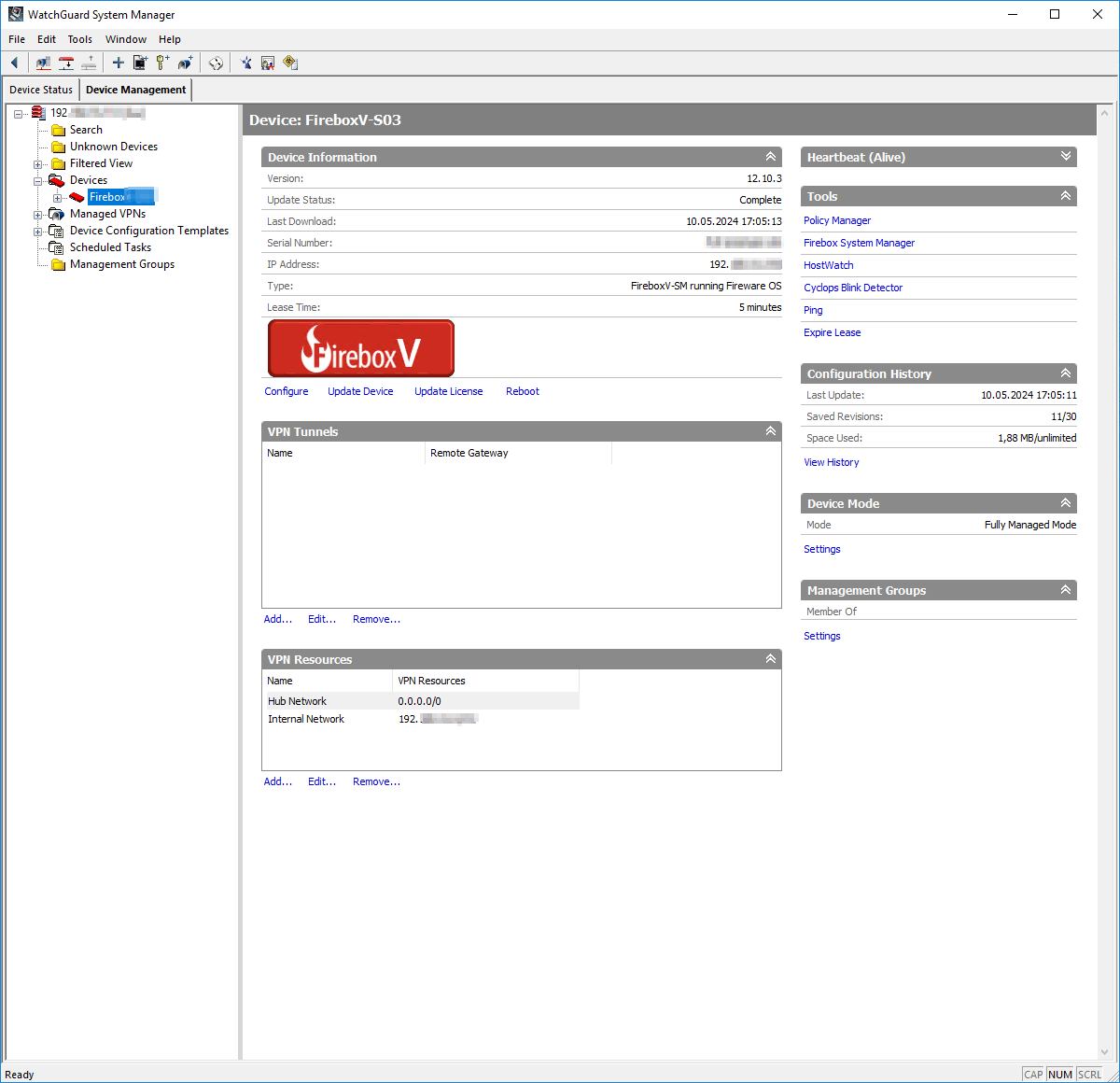Image resolution: width=1120 pixels, height=1083 pixels.
Task: Open the Tools menu
Action: pos(79,39)
